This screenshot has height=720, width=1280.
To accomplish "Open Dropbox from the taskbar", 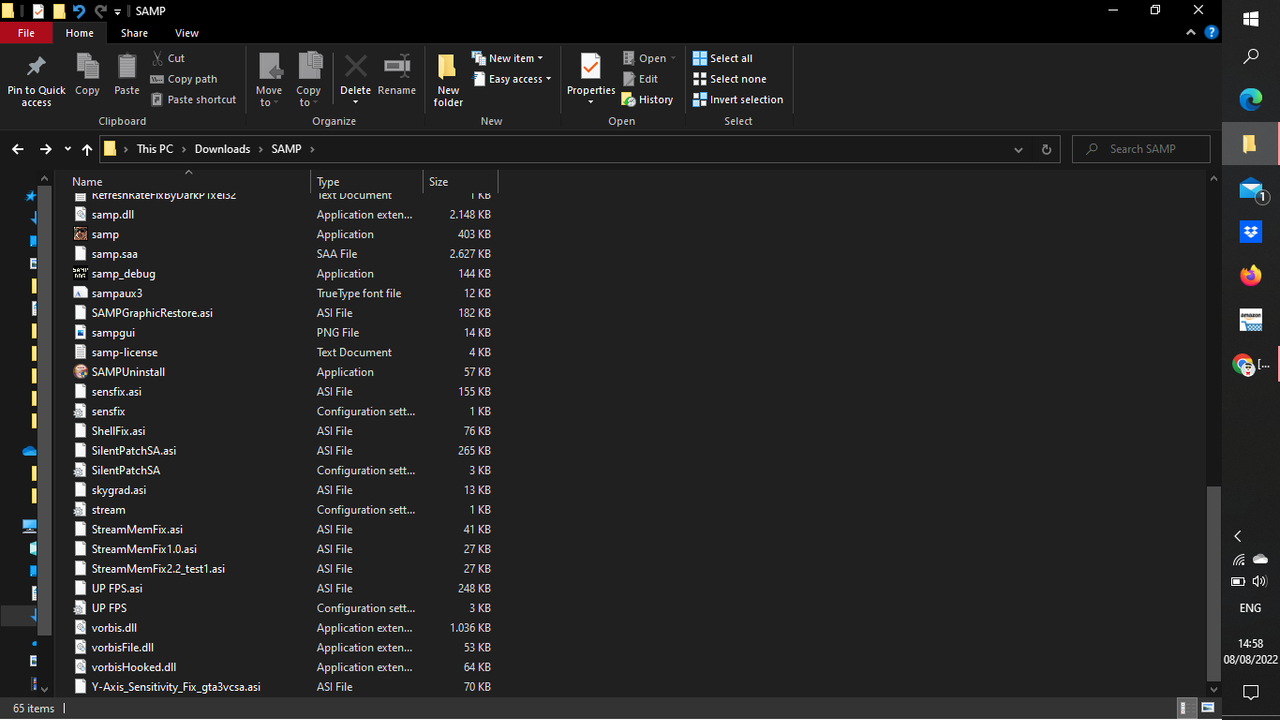I will pyautogui.click(x=1251, y=232).
